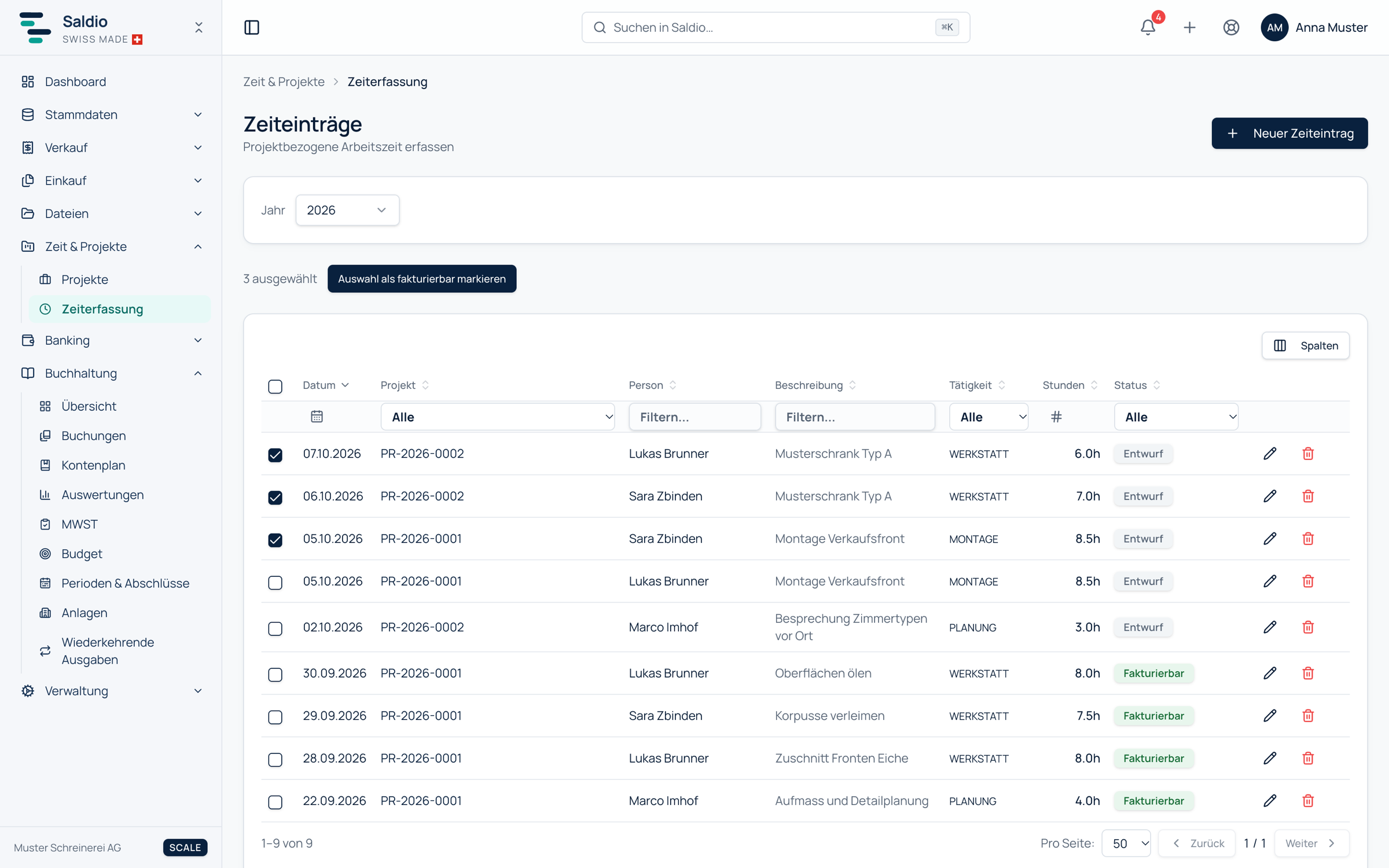This screenshot has height=868, width=1389.
Task: Click the plus quick-add icon in header
Action: pos(1189,27)
